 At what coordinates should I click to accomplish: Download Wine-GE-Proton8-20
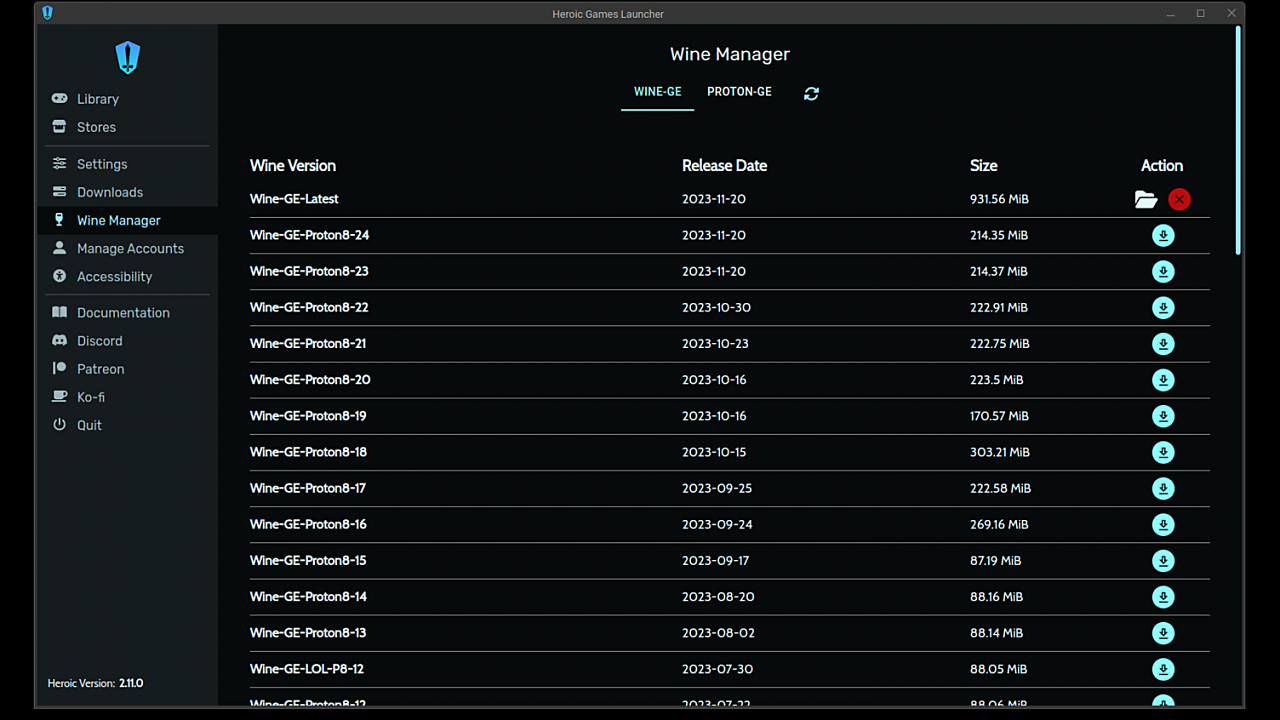click(x=1163, y=380)
